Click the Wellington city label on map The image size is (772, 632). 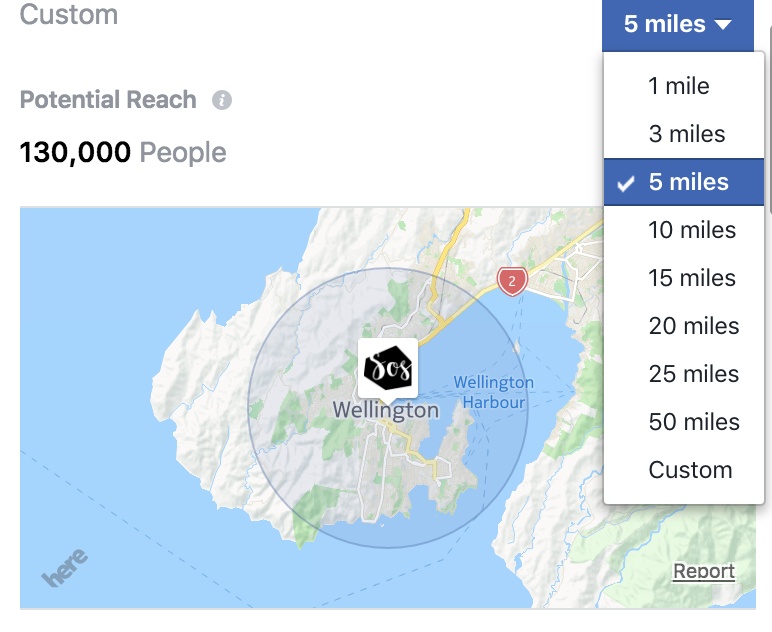[386, 411]
